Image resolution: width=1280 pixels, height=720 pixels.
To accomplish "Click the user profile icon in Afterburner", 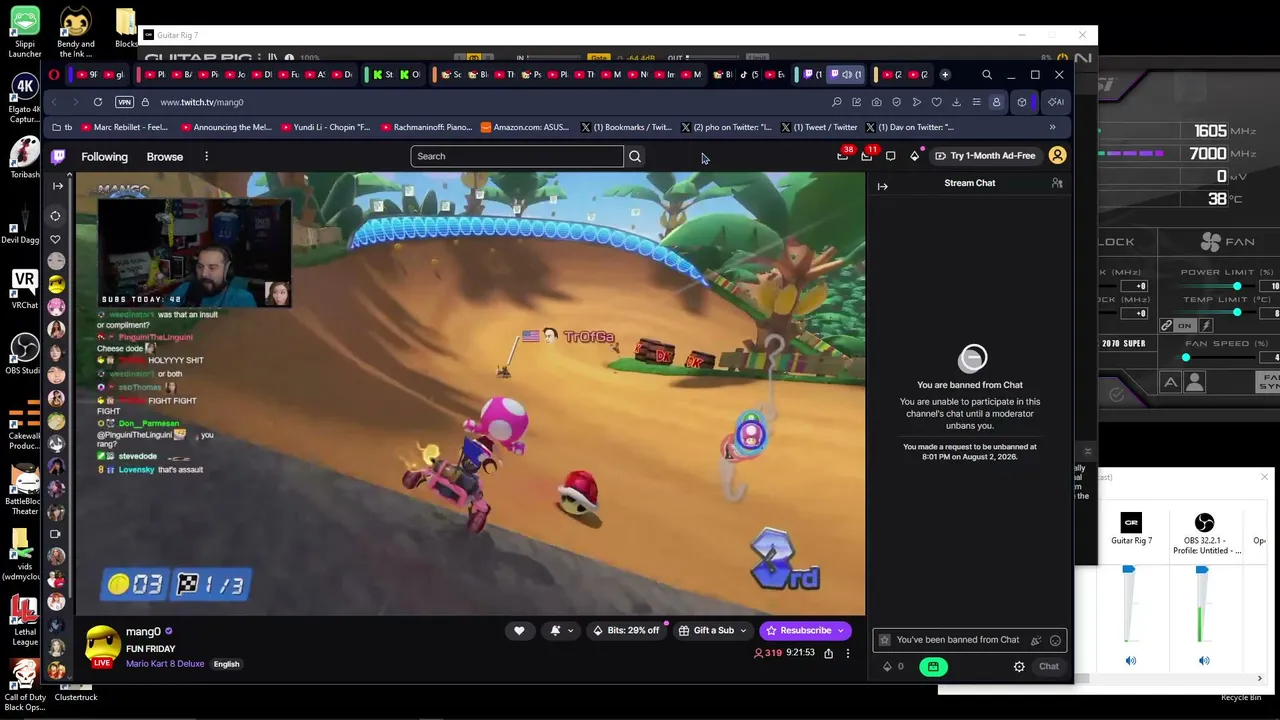I will [x=1195, y=382].
